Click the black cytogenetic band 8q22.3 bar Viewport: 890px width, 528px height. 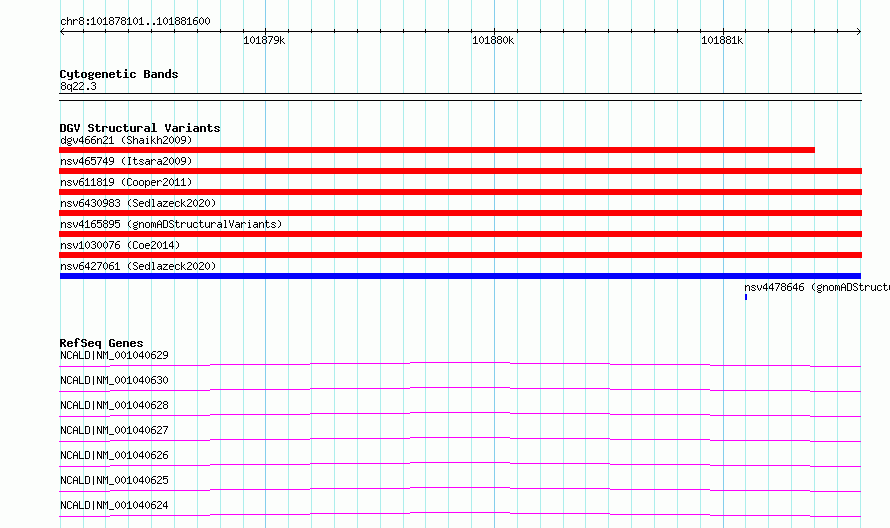[460, 97]
